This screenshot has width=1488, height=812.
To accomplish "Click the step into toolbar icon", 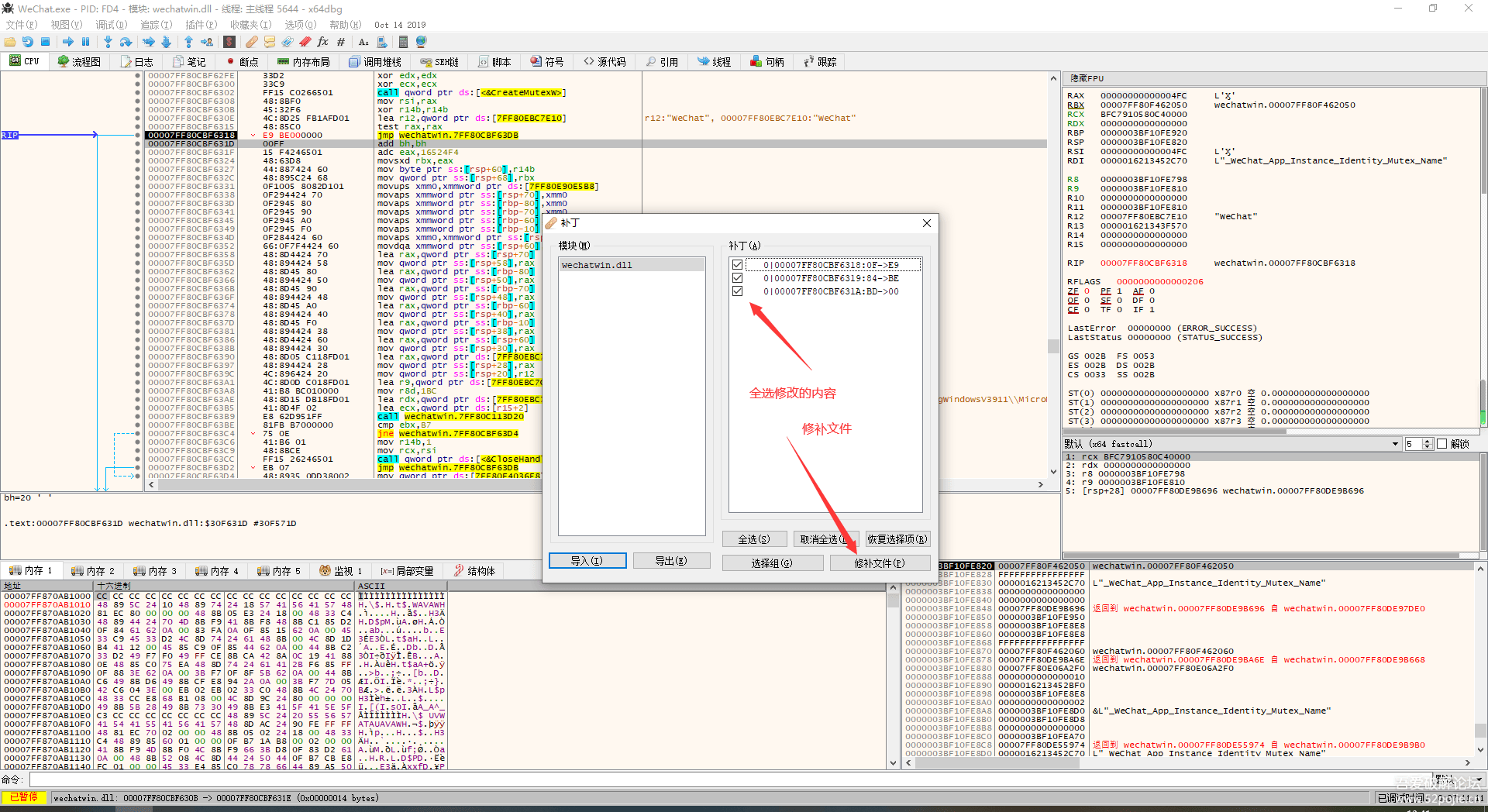I will coord(108,42).
